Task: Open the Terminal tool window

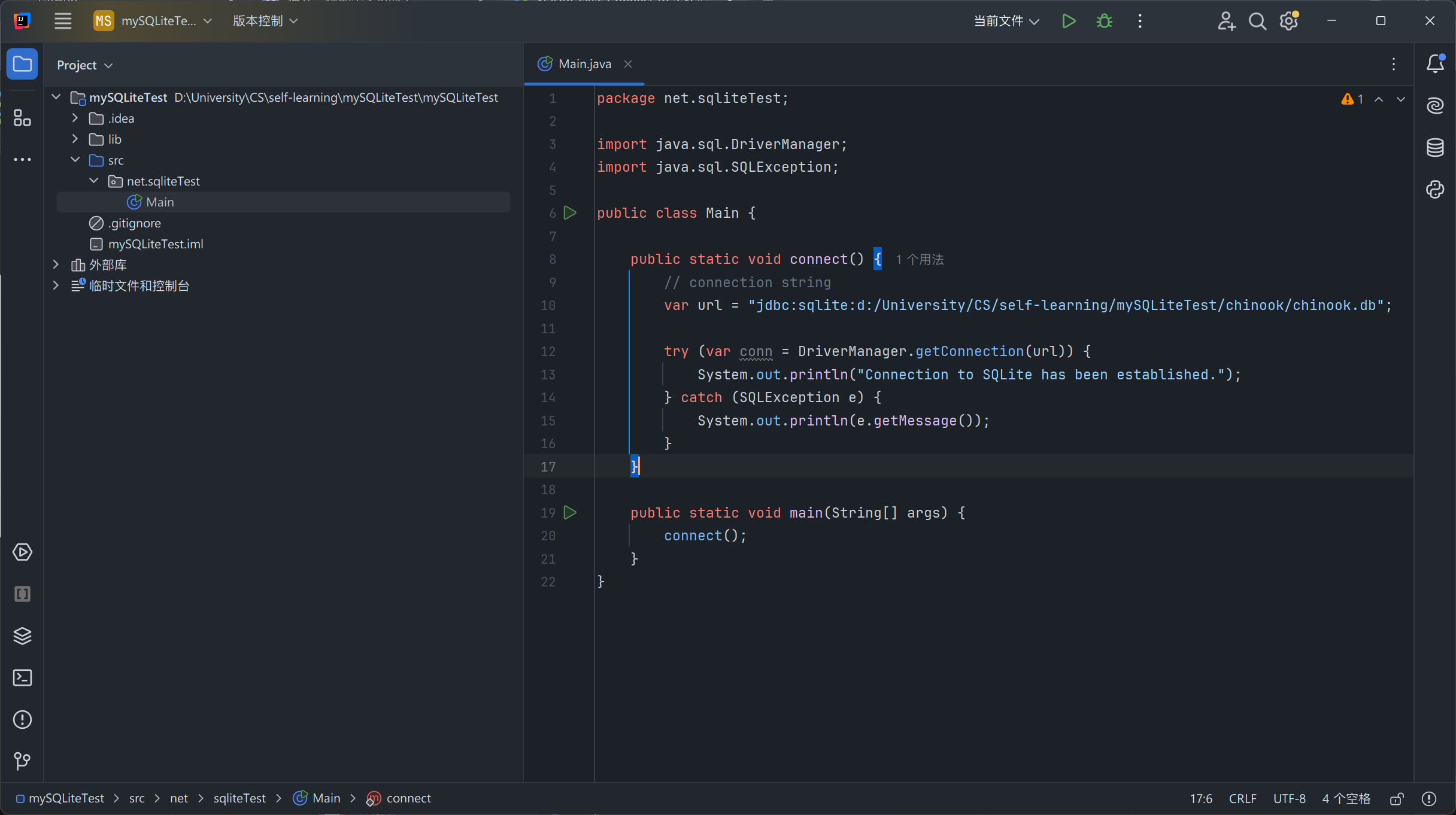Action: [22, 677]
